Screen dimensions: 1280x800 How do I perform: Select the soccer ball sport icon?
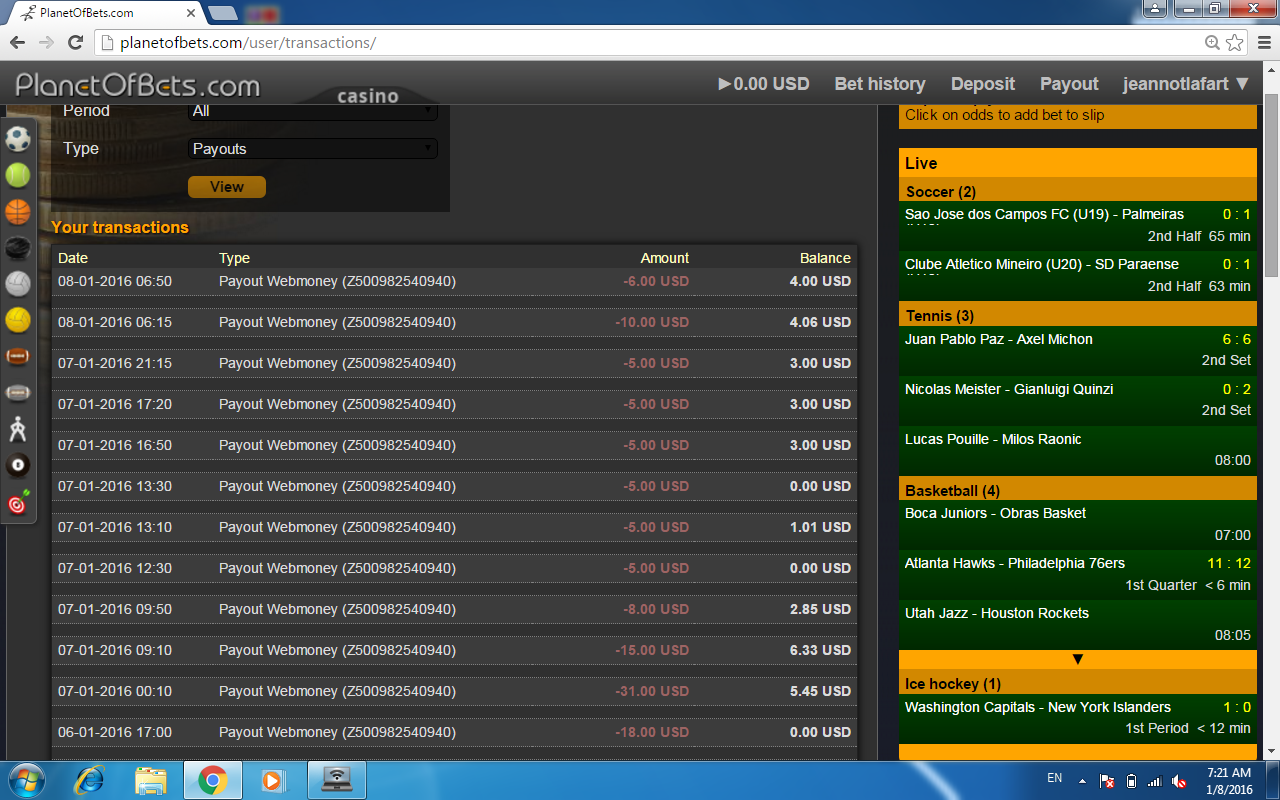pos(18,139)
